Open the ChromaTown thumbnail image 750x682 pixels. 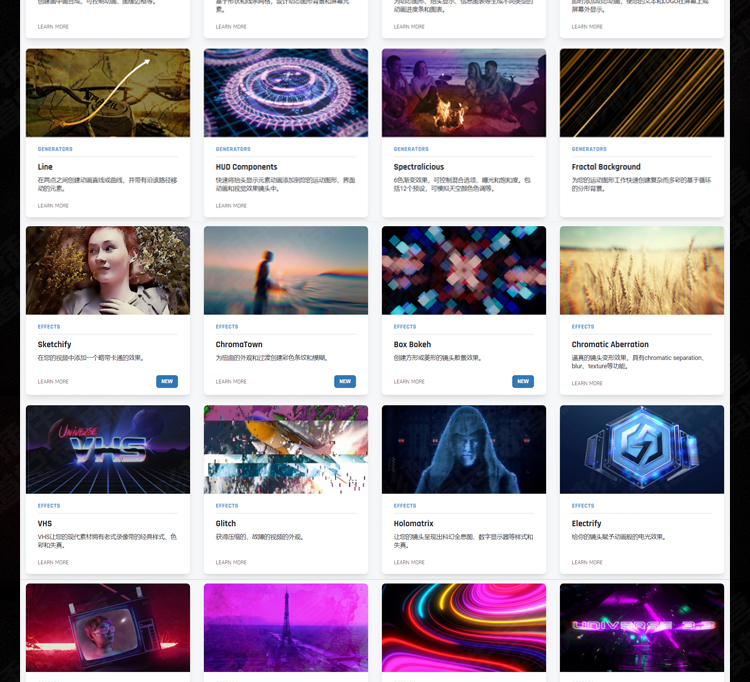[286, 270]
